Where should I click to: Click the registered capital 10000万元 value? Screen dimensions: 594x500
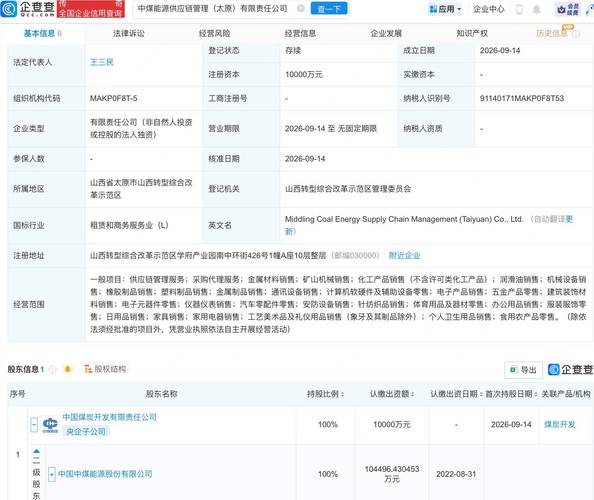(304, 75)
